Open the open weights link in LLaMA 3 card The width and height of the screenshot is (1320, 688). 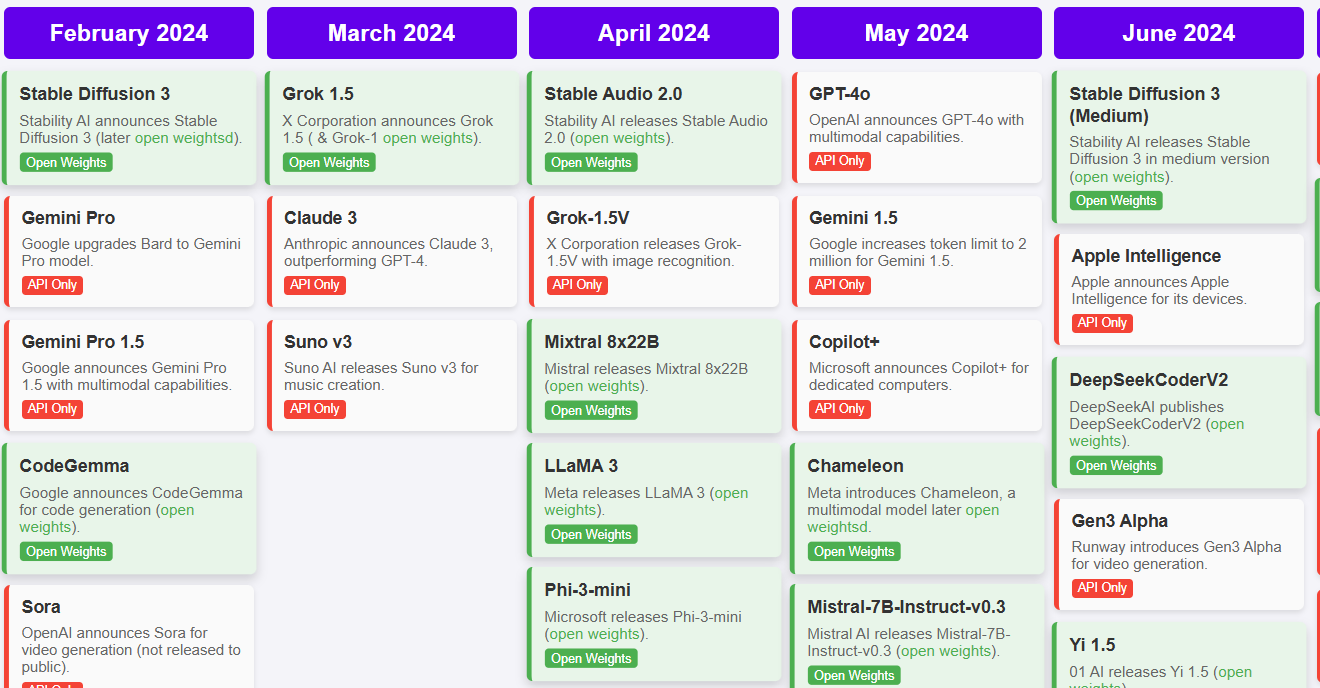pos(646,501)
